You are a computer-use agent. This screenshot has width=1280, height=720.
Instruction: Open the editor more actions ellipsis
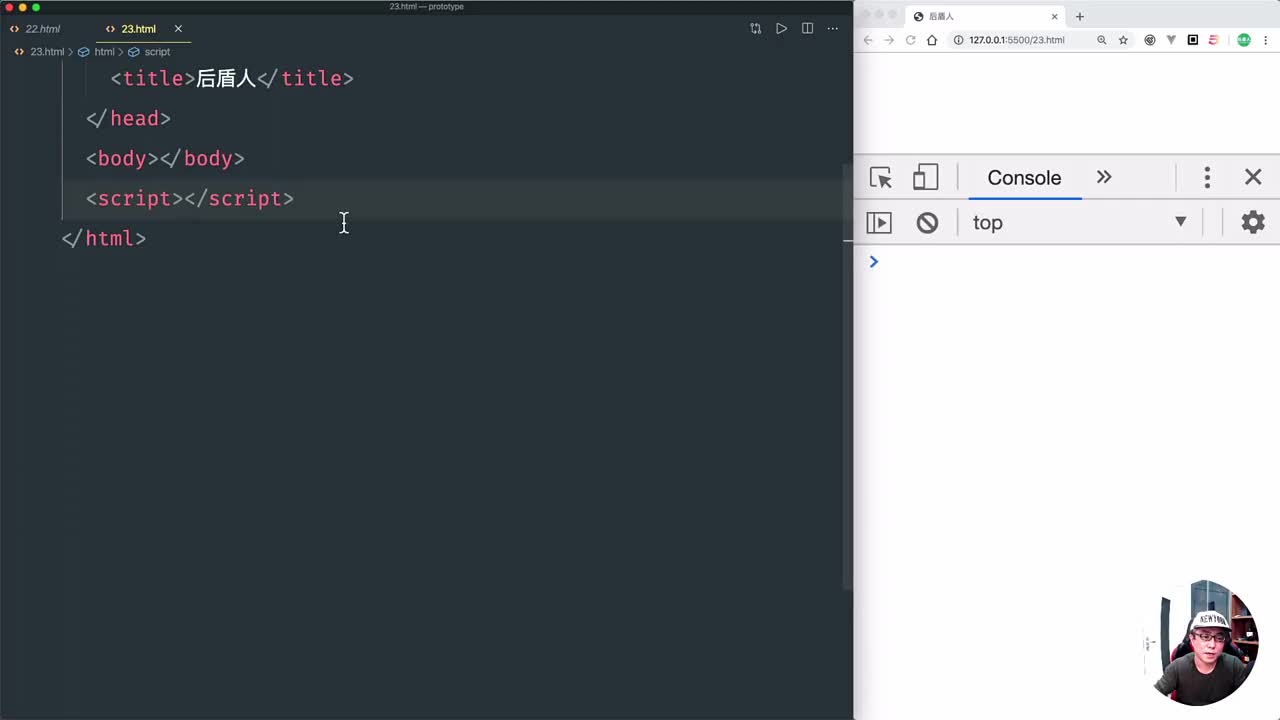pyautogui.click(x=833, y=29)
